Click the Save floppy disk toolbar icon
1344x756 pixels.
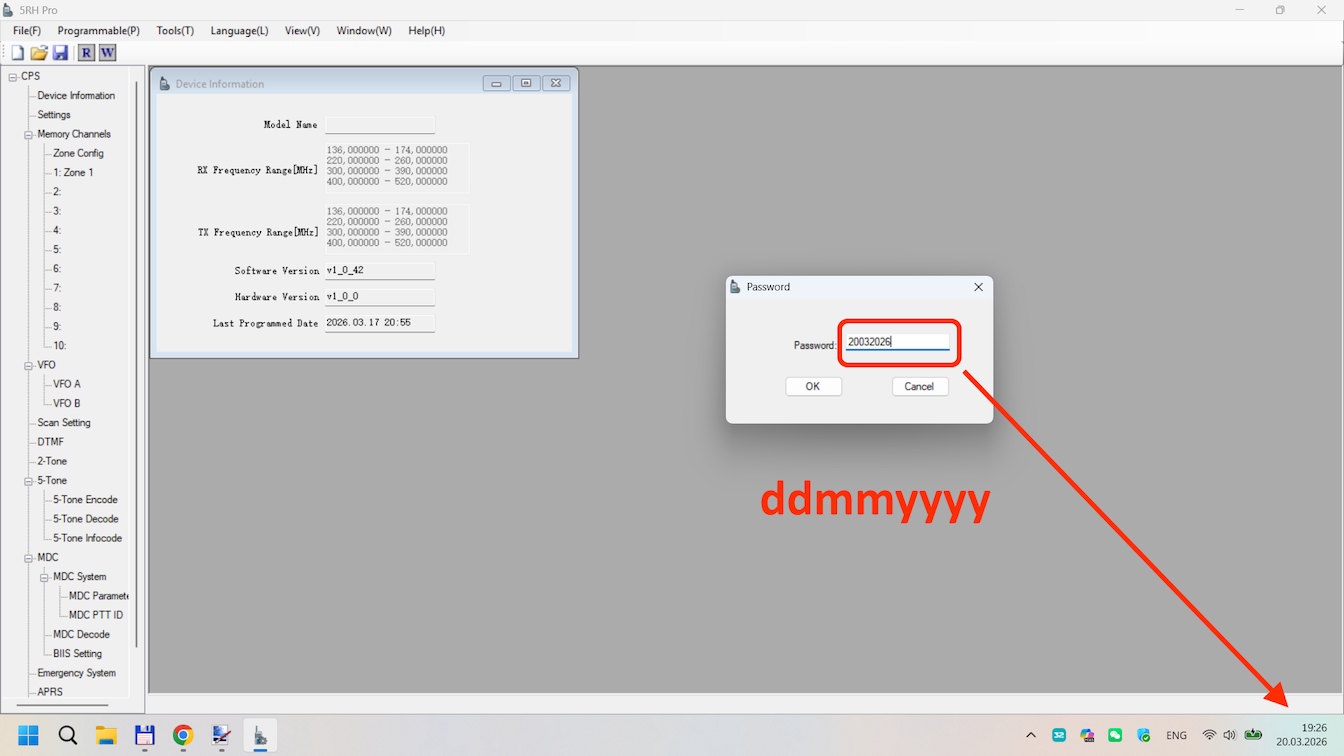[x=60, y=53]
